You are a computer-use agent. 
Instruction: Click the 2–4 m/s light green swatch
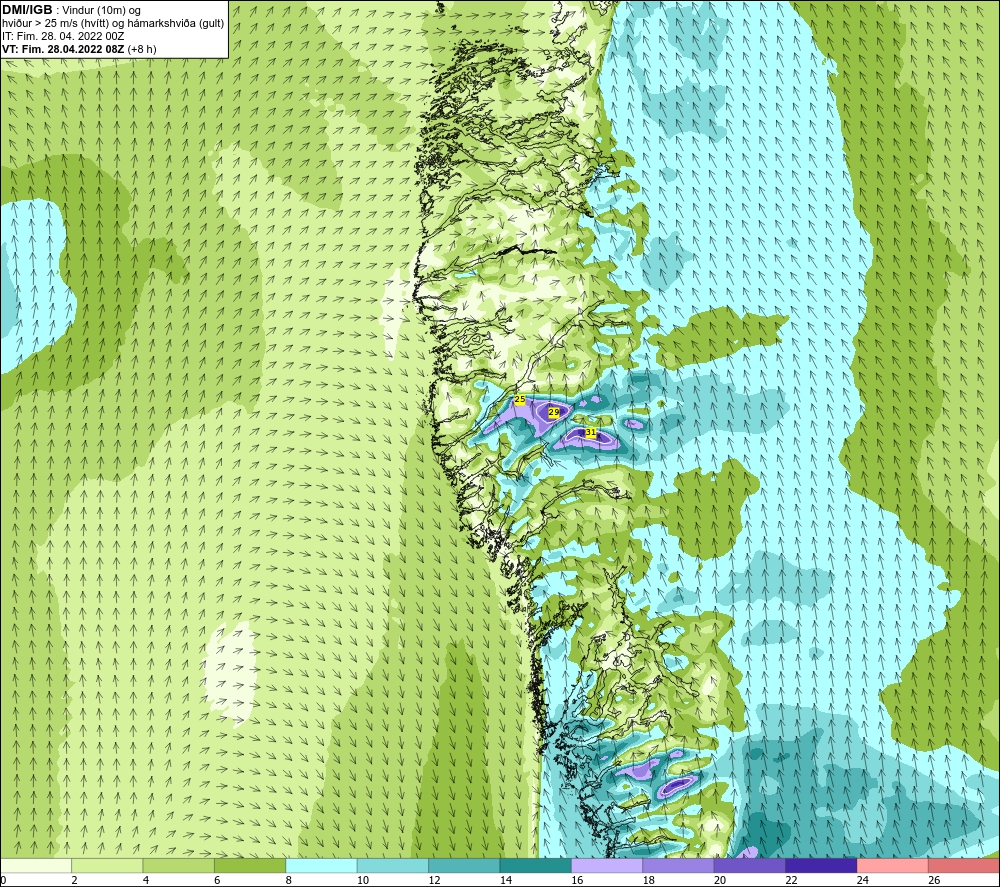[107, 865]
